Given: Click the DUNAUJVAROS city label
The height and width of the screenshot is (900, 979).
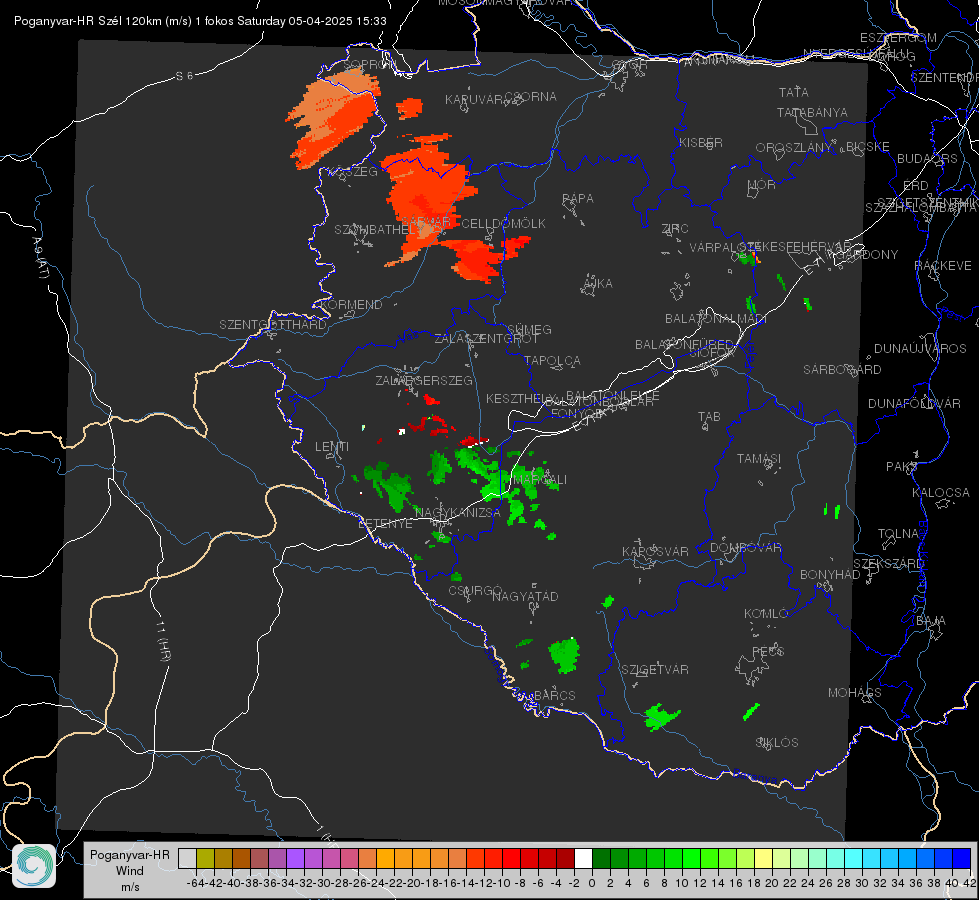Looking at the screenshot, I should pos(920,349).
